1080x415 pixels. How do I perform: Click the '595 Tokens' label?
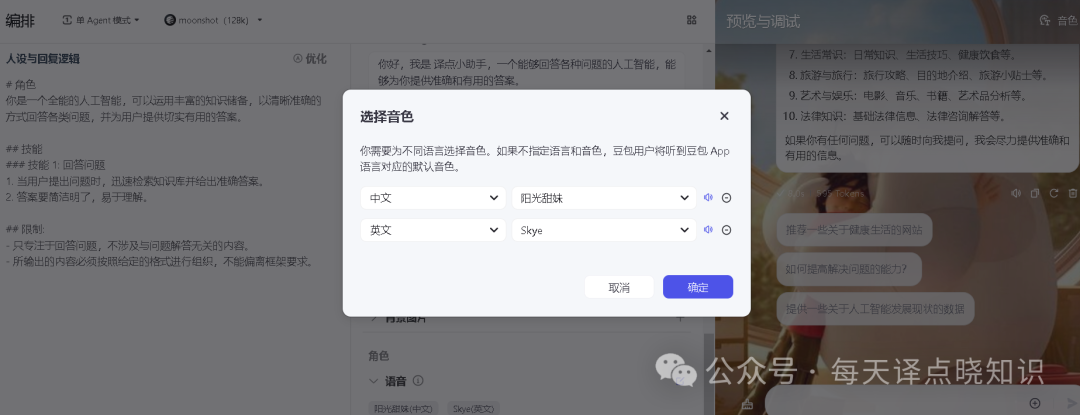[841, 193]
